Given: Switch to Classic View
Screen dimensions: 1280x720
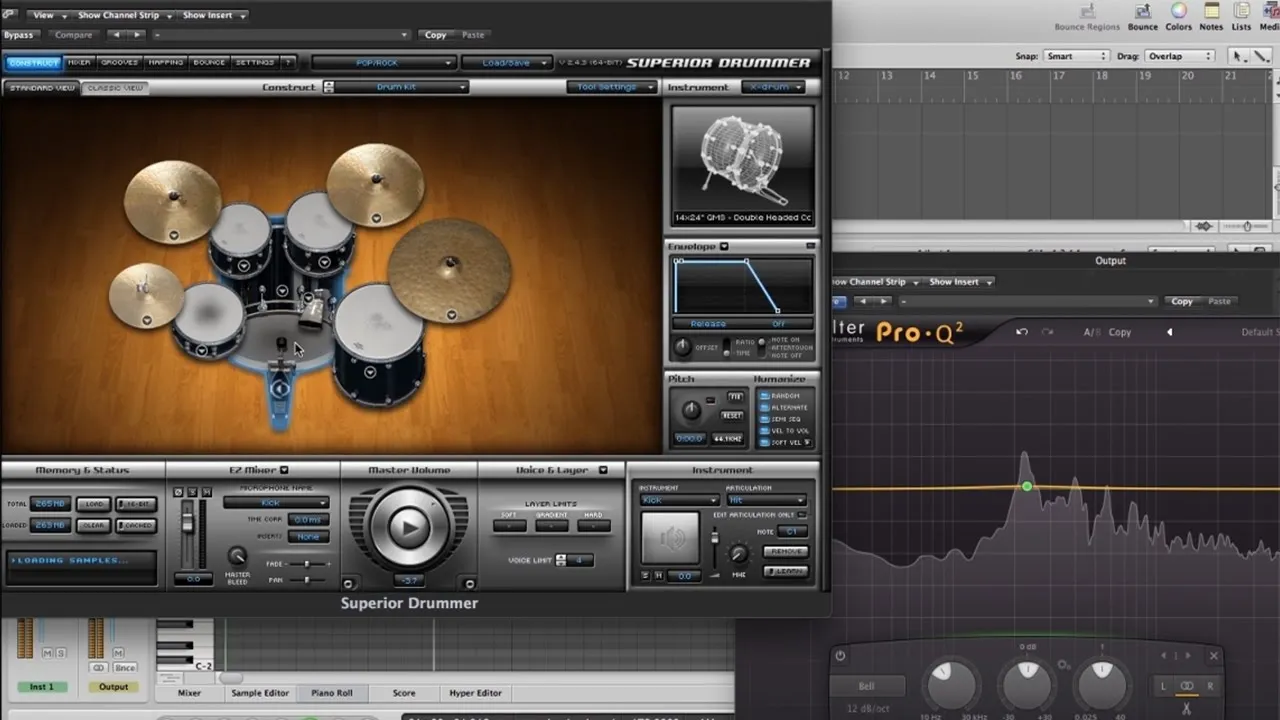Looking at the screenshot, I should pyautogui.click(x=115, y=87).
